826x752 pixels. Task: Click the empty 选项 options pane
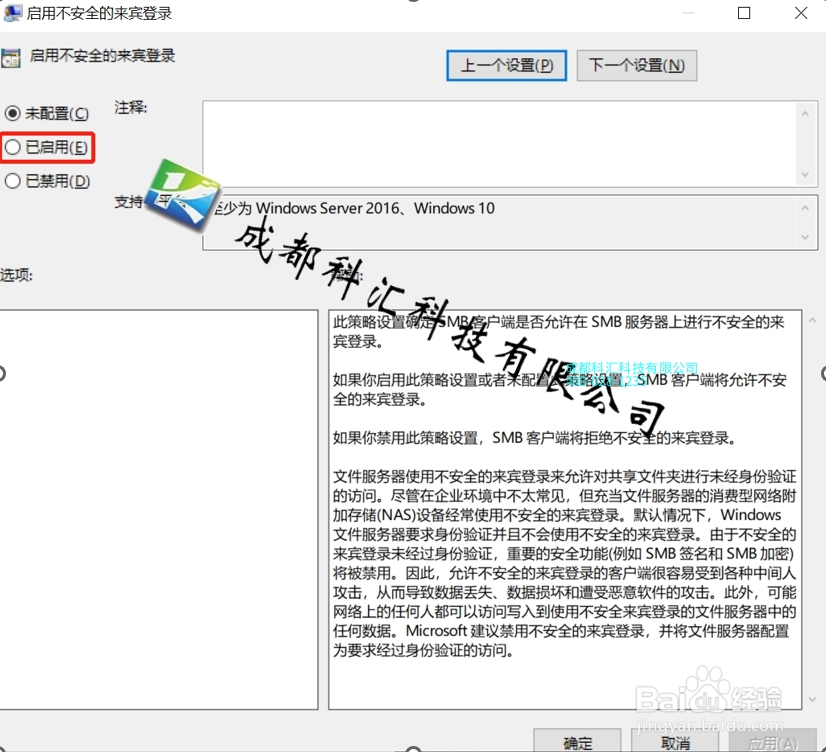159,509
